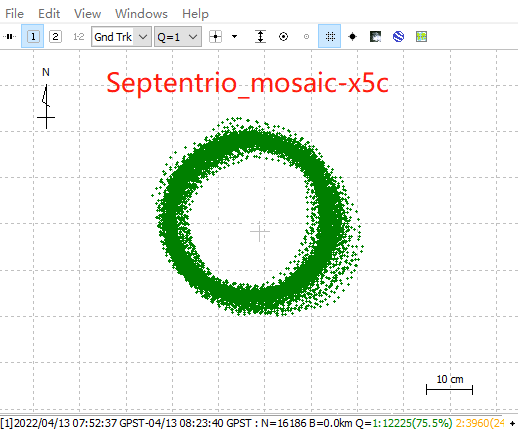
Task: Click the show track point diamond icon
Action: point(352,36)
